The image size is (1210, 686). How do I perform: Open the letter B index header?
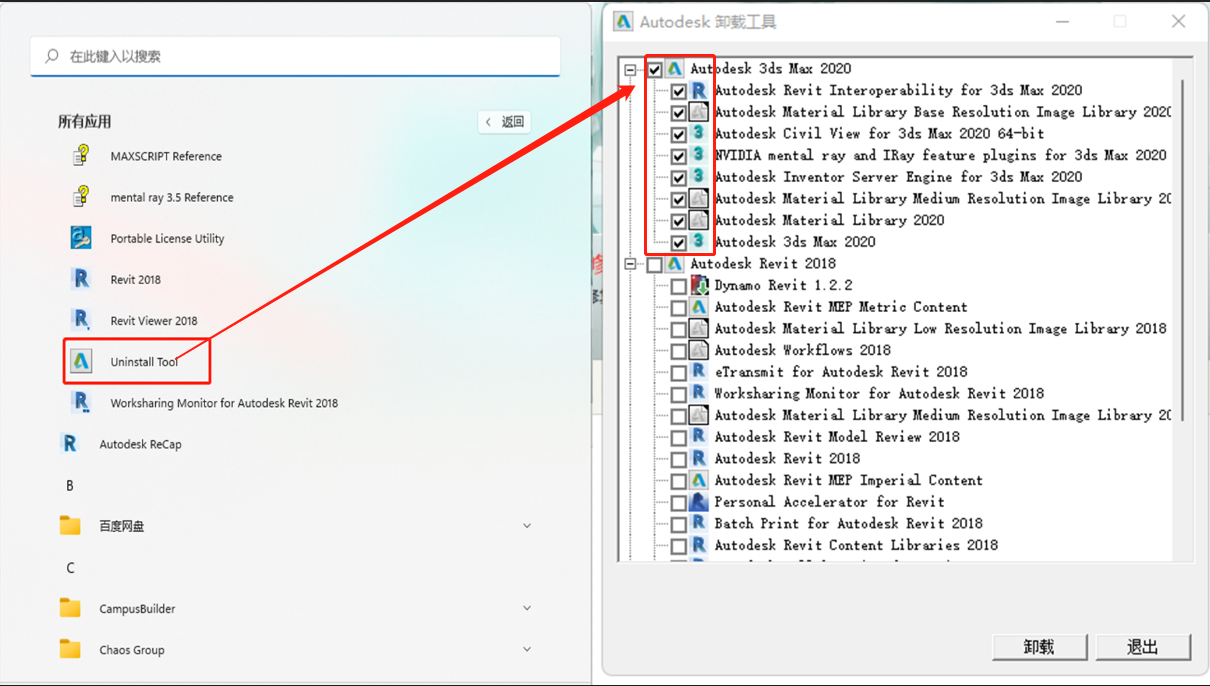tap(70, 485)
